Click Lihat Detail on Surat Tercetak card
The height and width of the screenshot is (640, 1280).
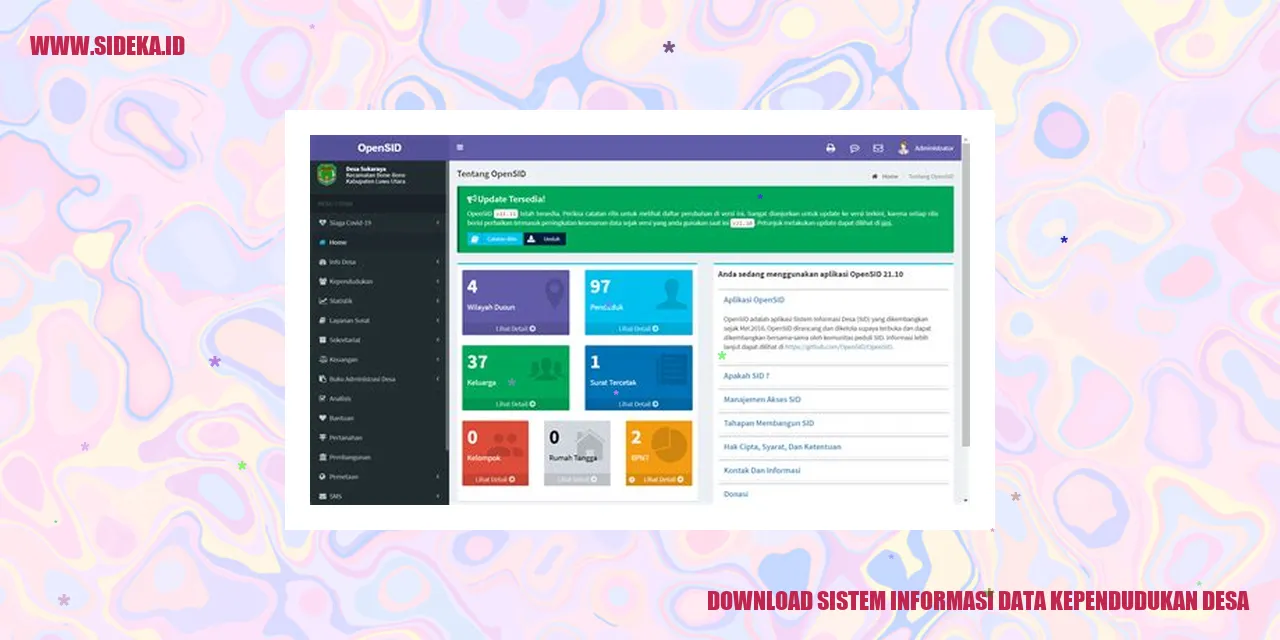(638, 404)
